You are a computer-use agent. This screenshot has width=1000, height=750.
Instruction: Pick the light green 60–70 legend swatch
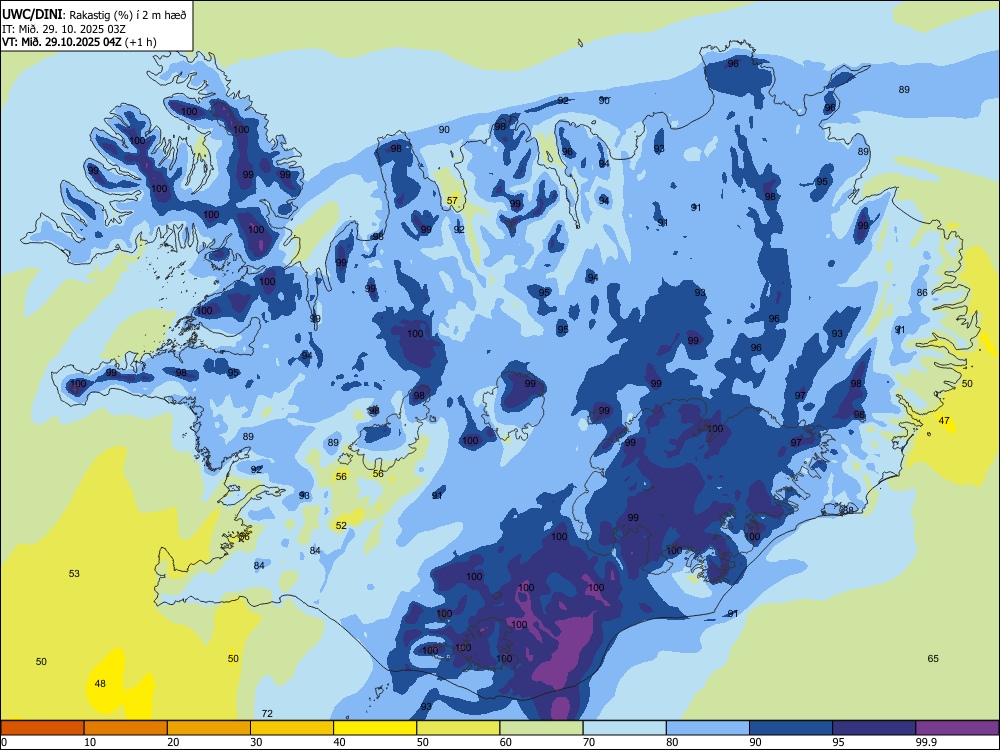541,728
